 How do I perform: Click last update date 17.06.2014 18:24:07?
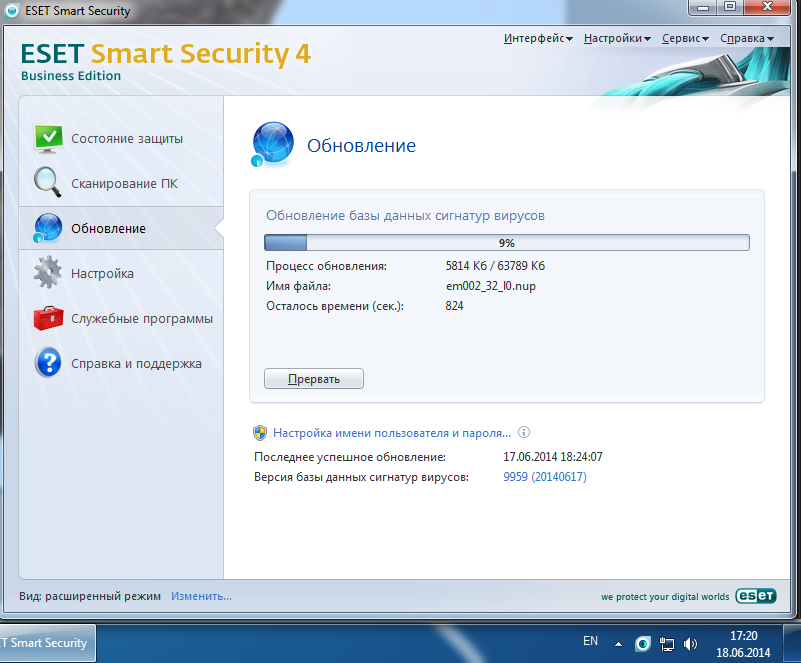[x=553, y=457]
